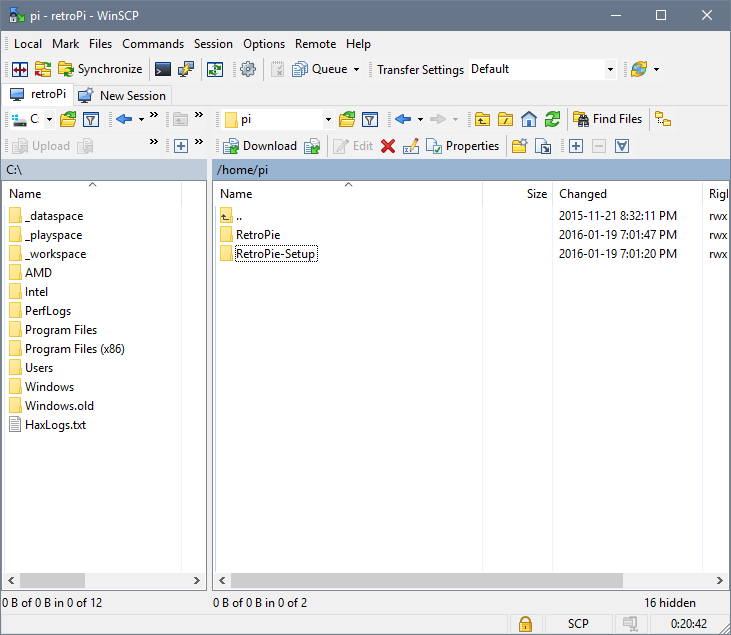Image resolution: width=731 pixels, height=635 pixels.
Task: Click the synchronized browsing toggle icon
Action: click(x=215, y=69)
